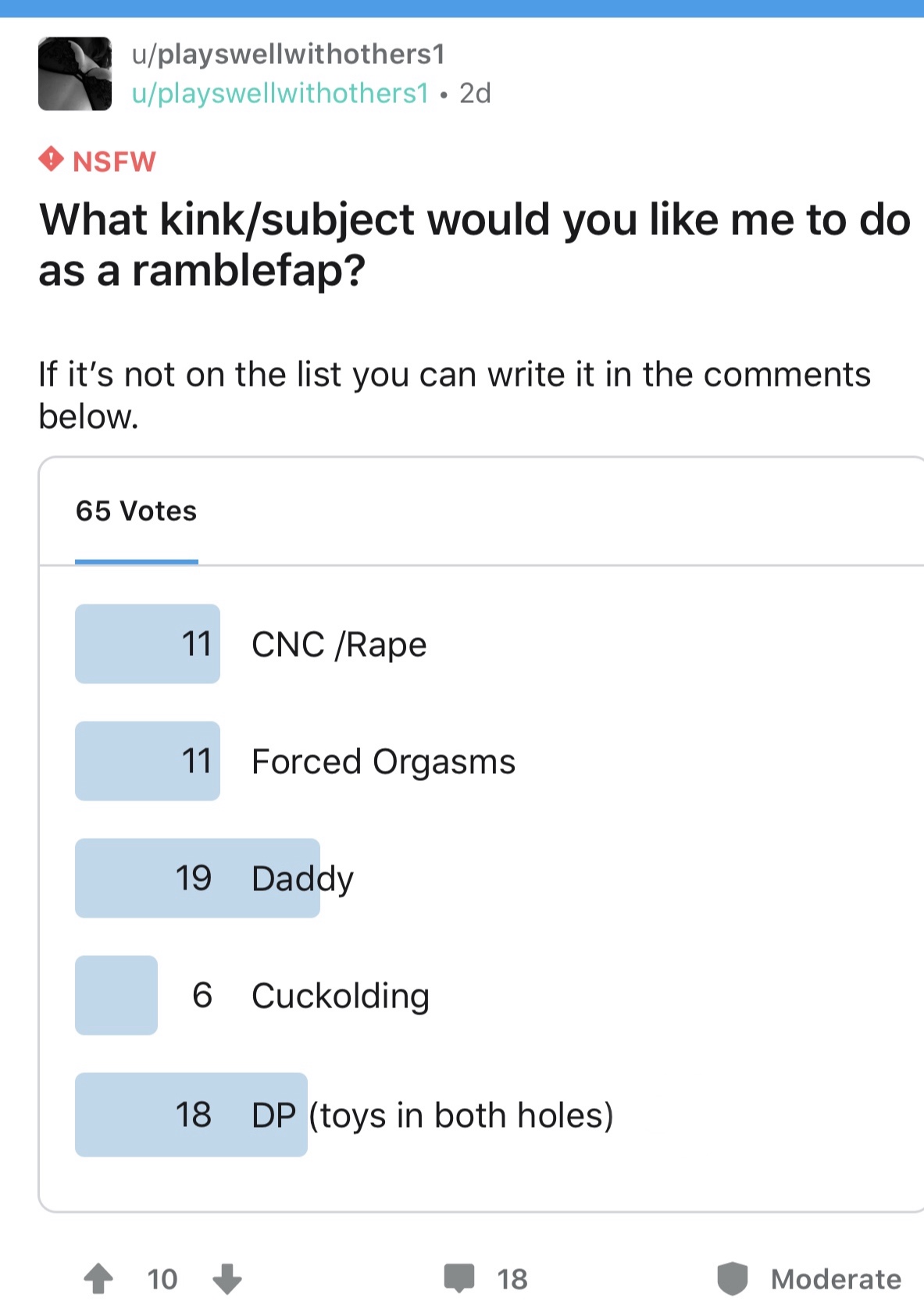Click the red NSFW warning diamond icon

pos(51,159)
